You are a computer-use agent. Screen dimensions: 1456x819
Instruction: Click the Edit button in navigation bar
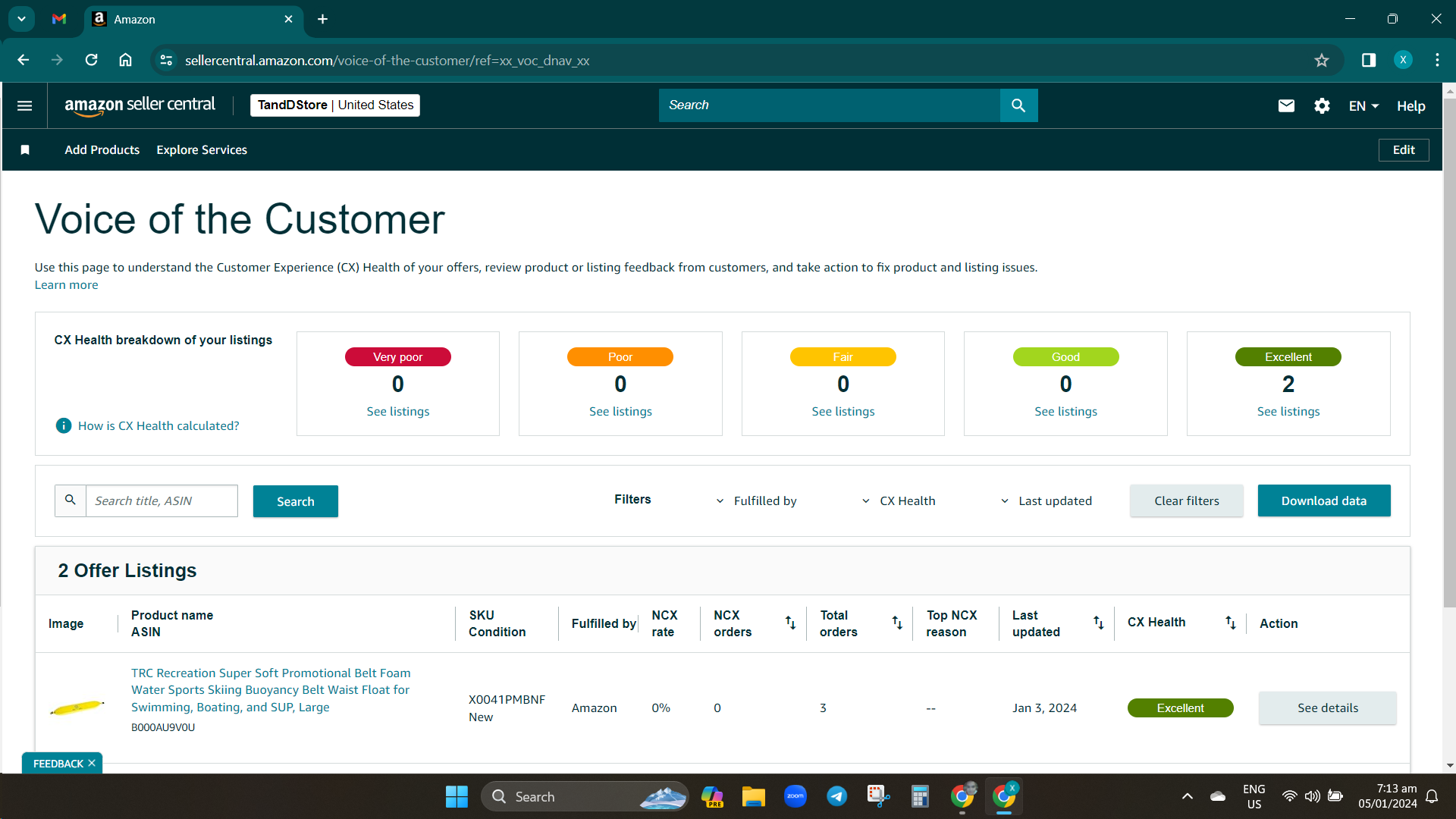1403,150
